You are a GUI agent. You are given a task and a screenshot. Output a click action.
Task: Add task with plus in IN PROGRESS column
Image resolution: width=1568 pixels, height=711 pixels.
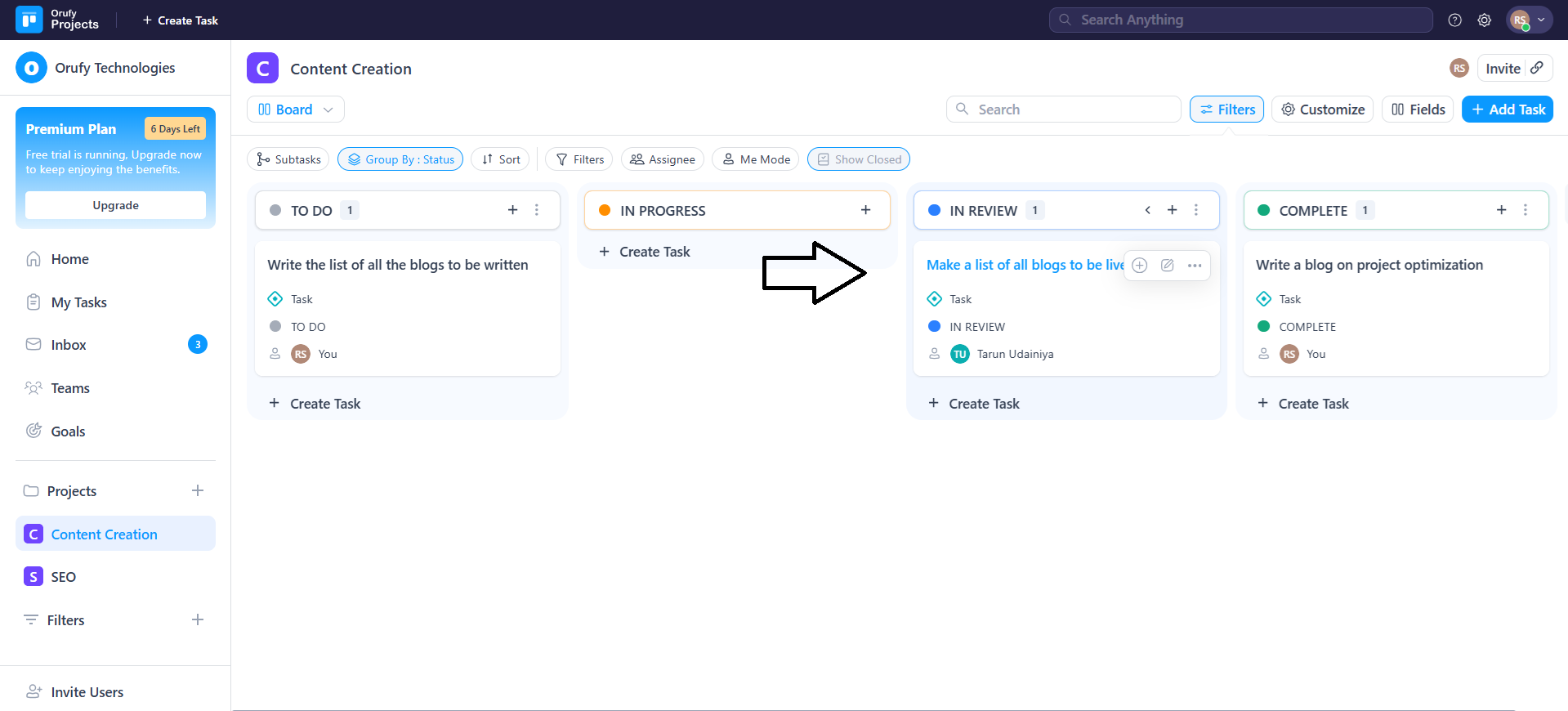[x=865, y=210]
